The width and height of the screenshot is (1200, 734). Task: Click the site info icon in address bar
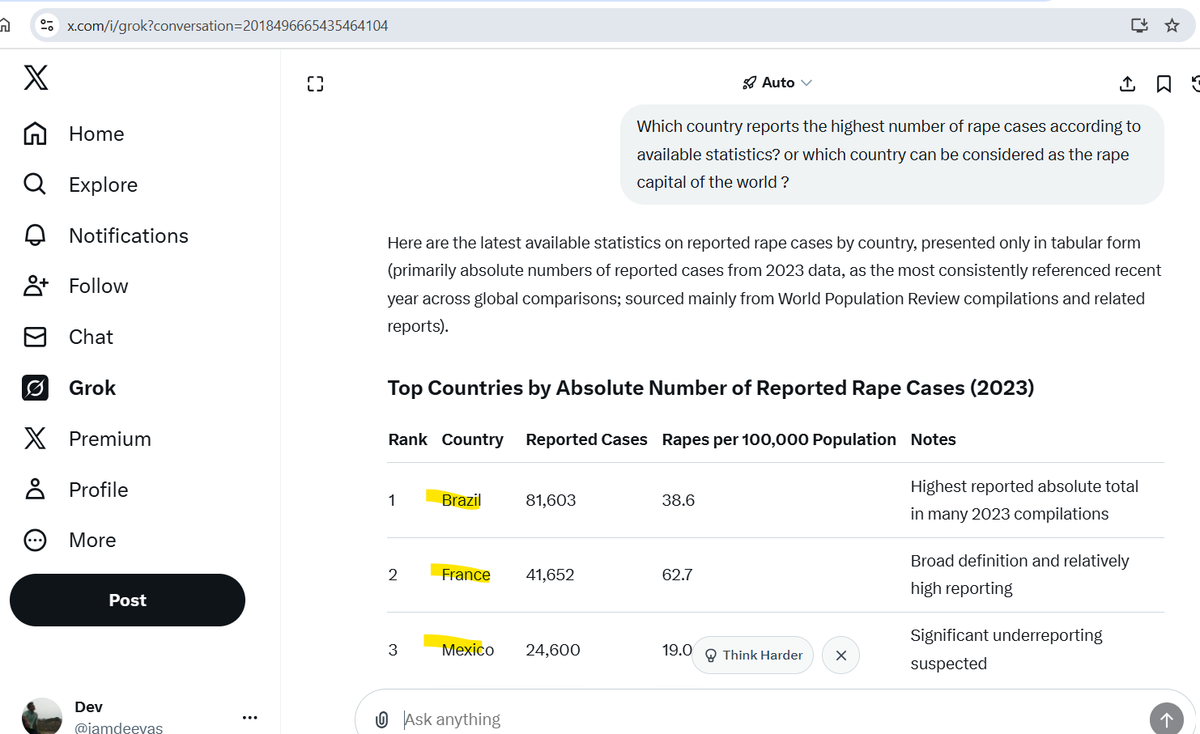[46, 25]
